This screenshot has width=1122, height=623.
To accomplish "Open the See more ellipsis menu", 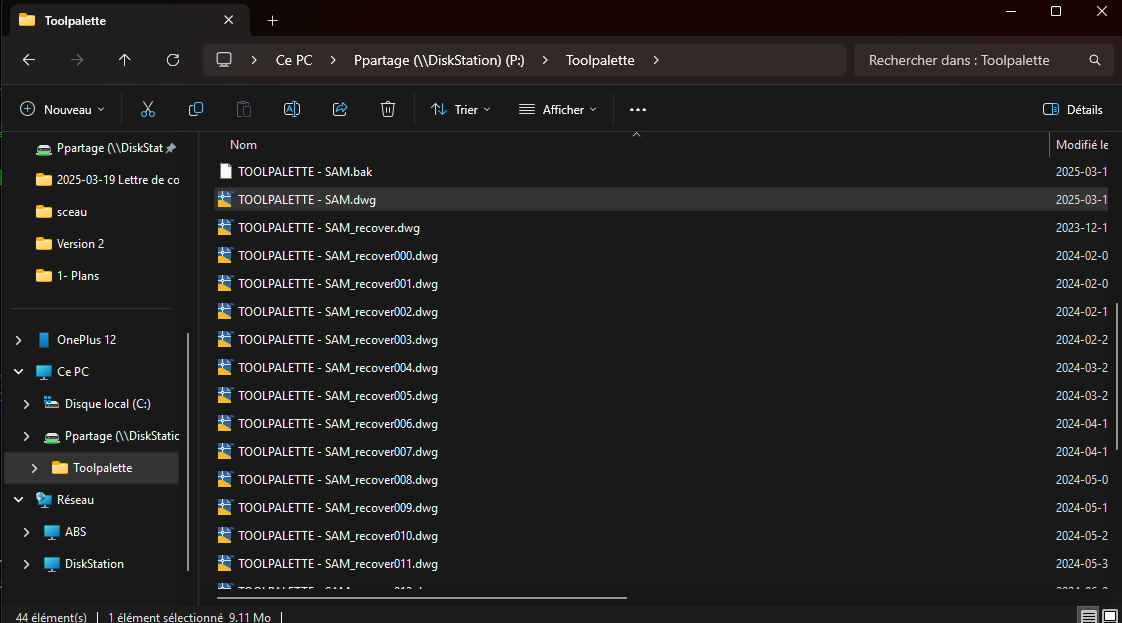I will click(638, 109).
